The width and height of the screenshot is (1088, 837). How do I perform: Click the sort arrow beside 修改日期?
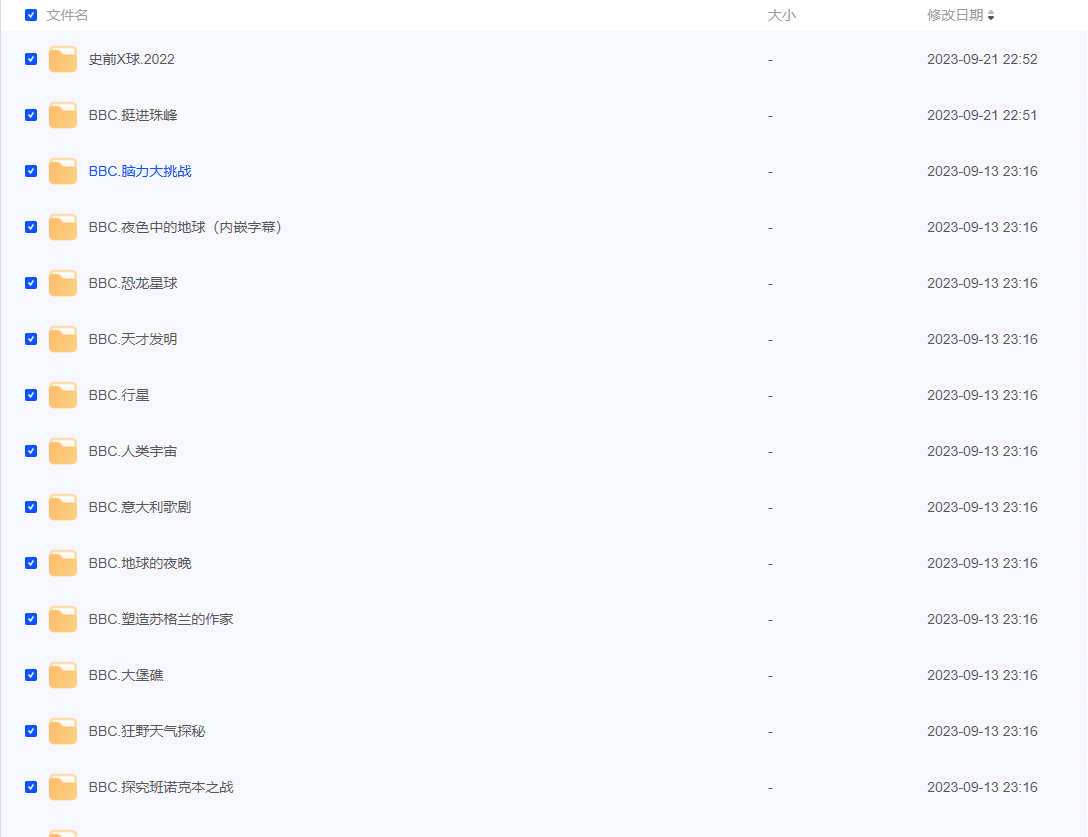tap(991, 16)
